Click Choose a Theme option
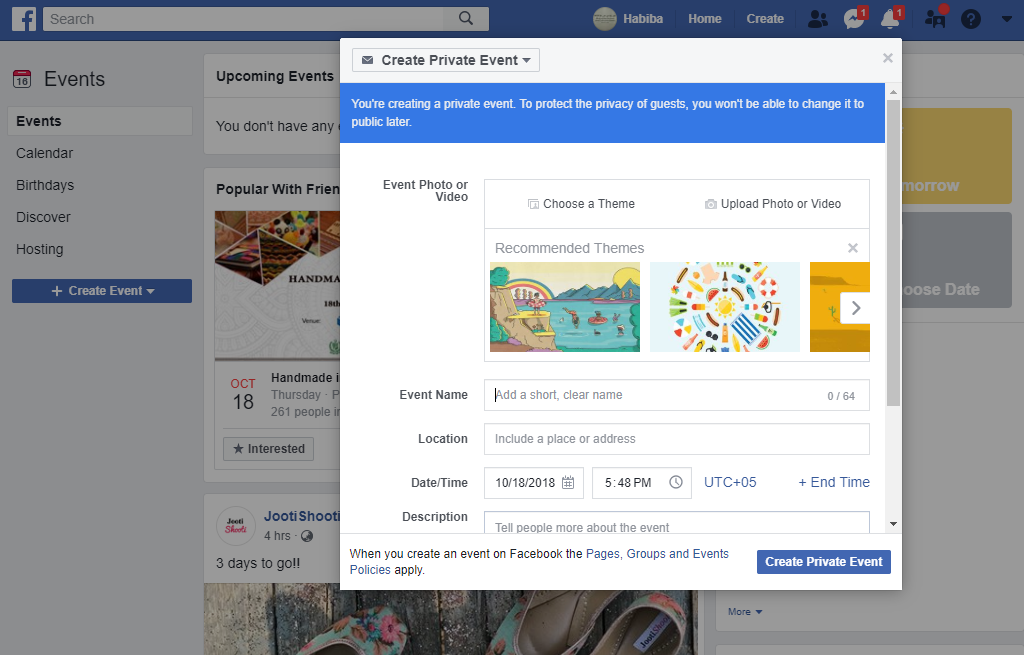The width and height of the screenshot is (1024, 655). (581, 204)
